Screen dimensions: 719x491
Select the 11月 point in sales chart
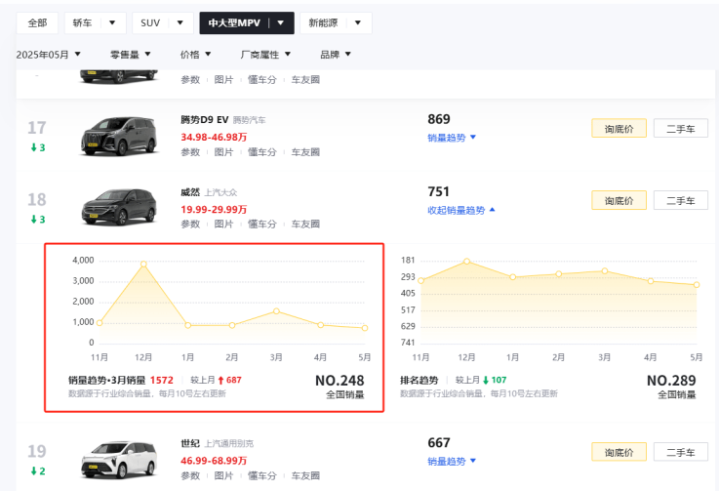(x=100, y=323)
